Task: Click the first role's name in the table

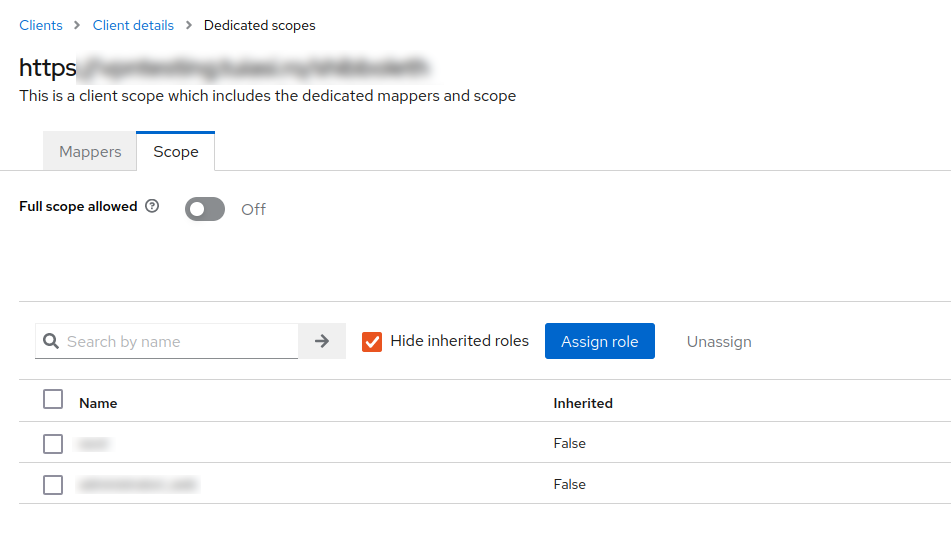Action: [x=94, y=443]
